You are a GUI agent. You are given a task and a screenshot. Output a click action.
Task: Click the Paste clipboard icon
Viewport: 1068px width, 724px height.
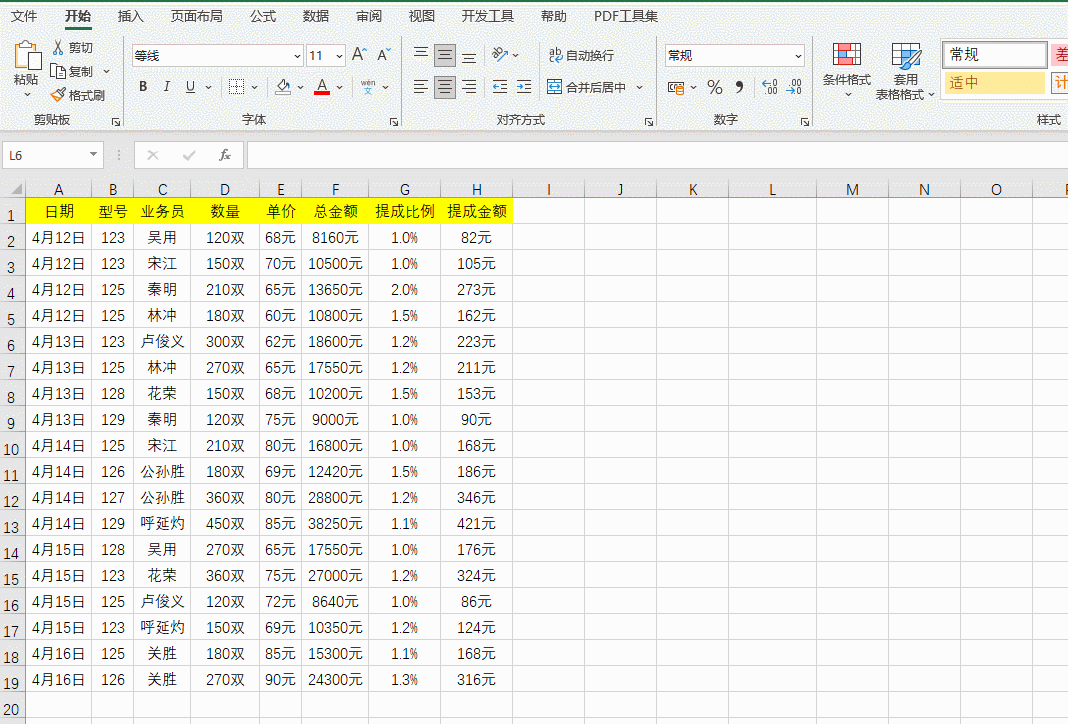pos(27,55)
